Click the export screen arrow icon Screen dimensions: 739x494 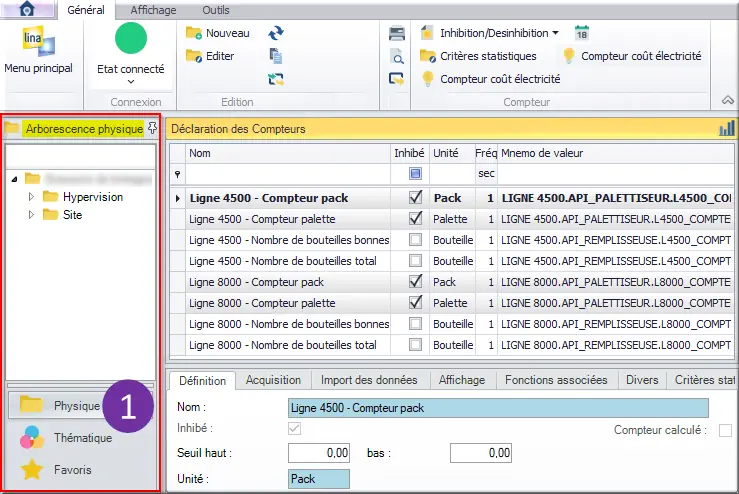397,79
